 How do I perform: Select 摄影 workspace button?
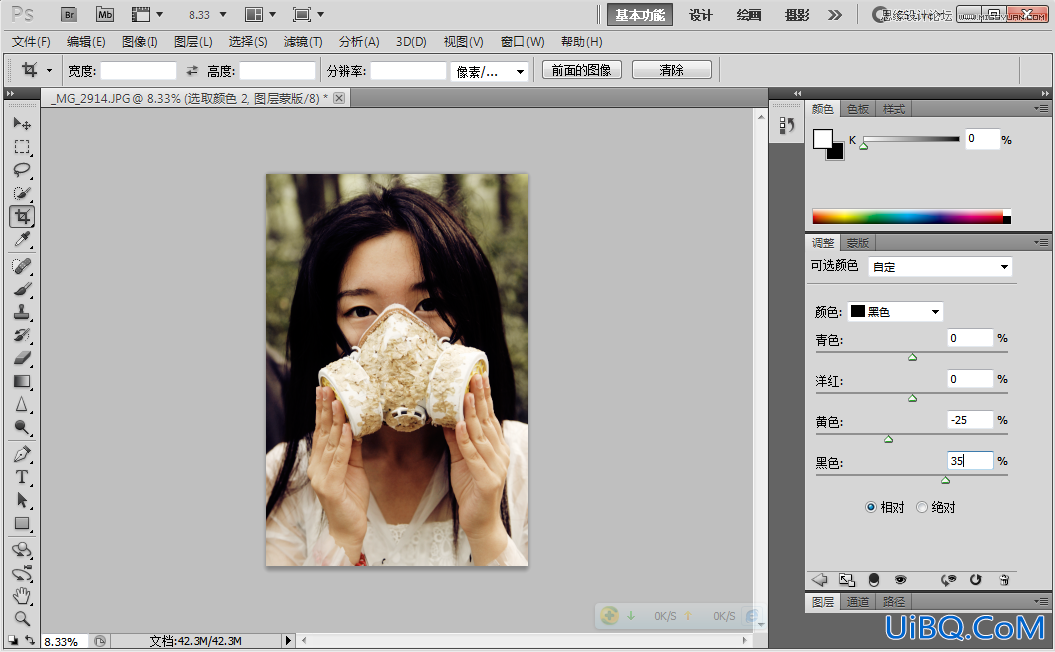pyautogui.click(x=797, y=15)
